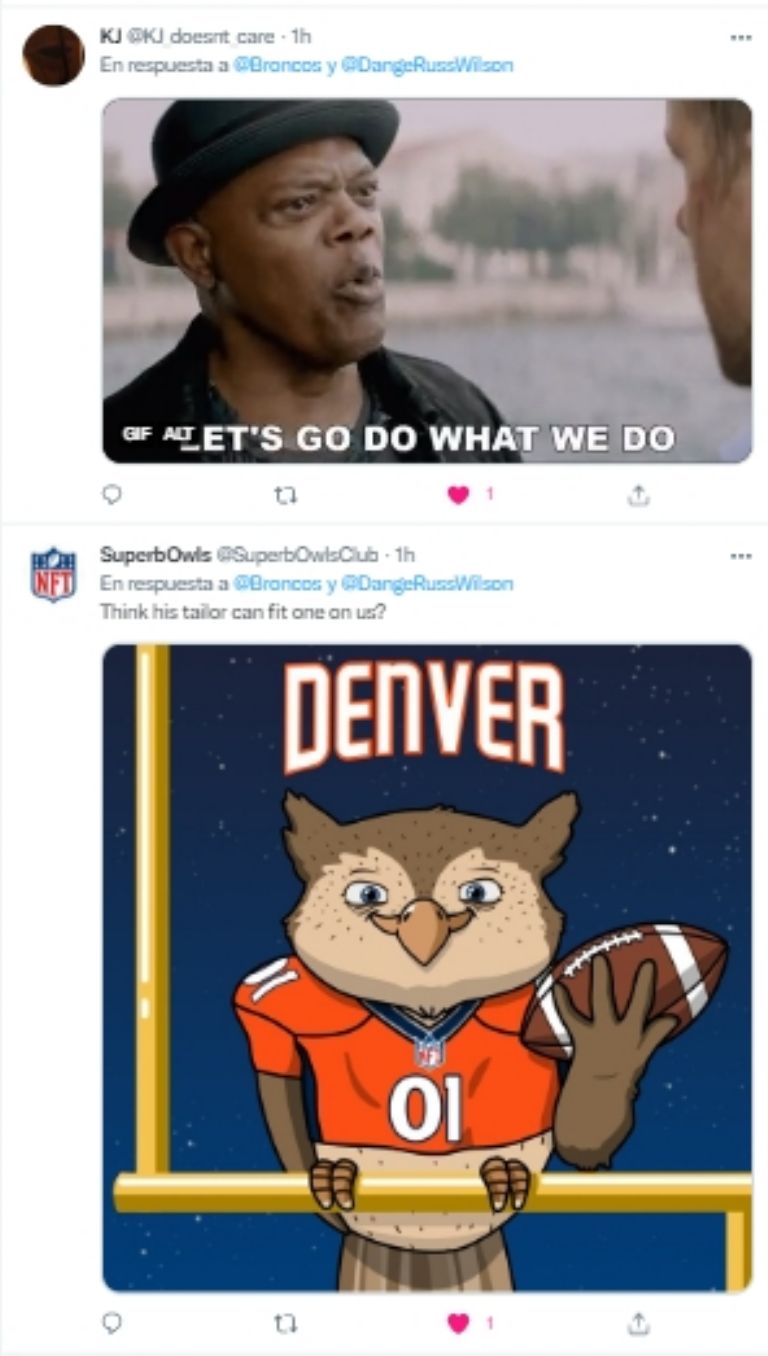
Task: Toggle the like heart on SuperbOwls' tweet
Action: coord(458,1322)
